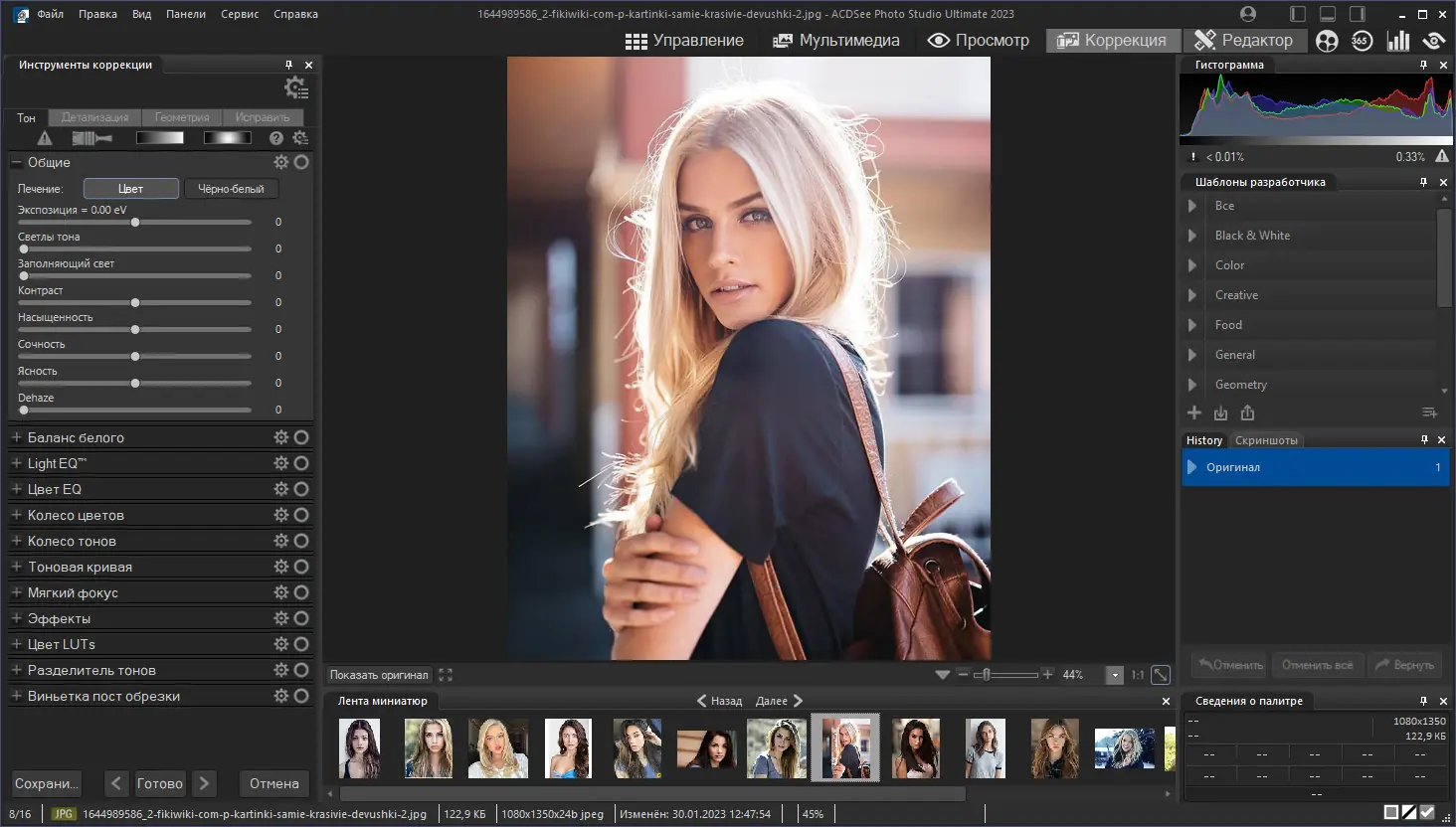Viewport: 1456px width, 827px height.
Task: Click the export presets icon
Action: pos(1248,413)
